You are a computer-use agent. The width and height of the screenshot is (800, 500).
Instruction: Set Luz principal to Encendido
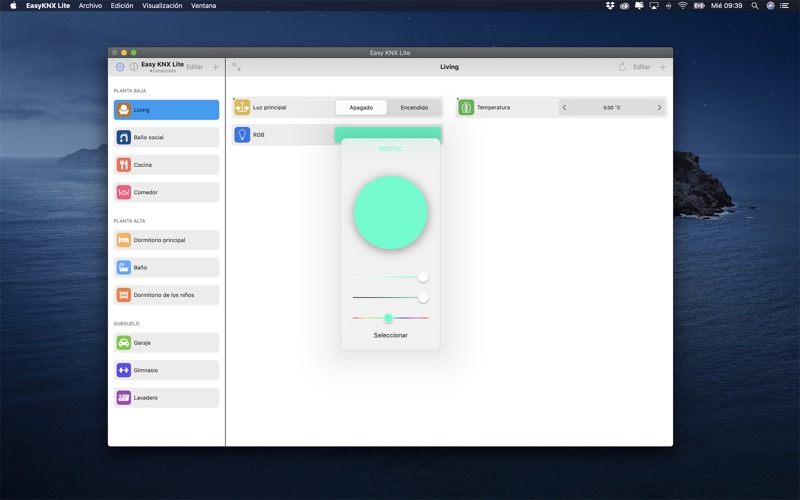click(414, 108)
